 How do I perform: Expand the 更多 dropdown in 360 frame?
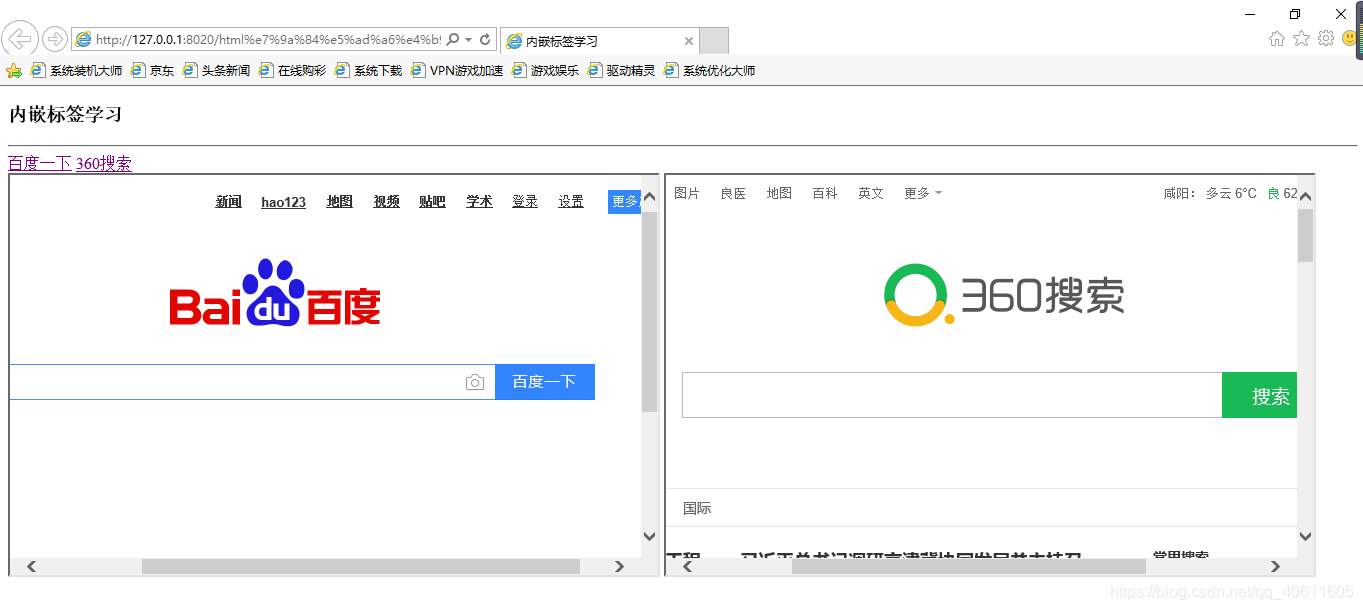(x=923, y=194)
